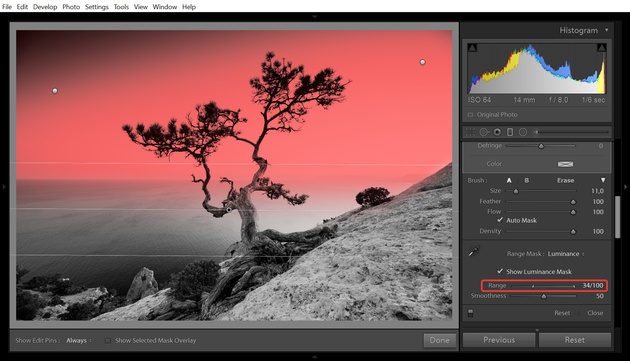630x361 pixels.
Task: Select the Graduated Filter tool icon
Action: [x=510, y=132]
